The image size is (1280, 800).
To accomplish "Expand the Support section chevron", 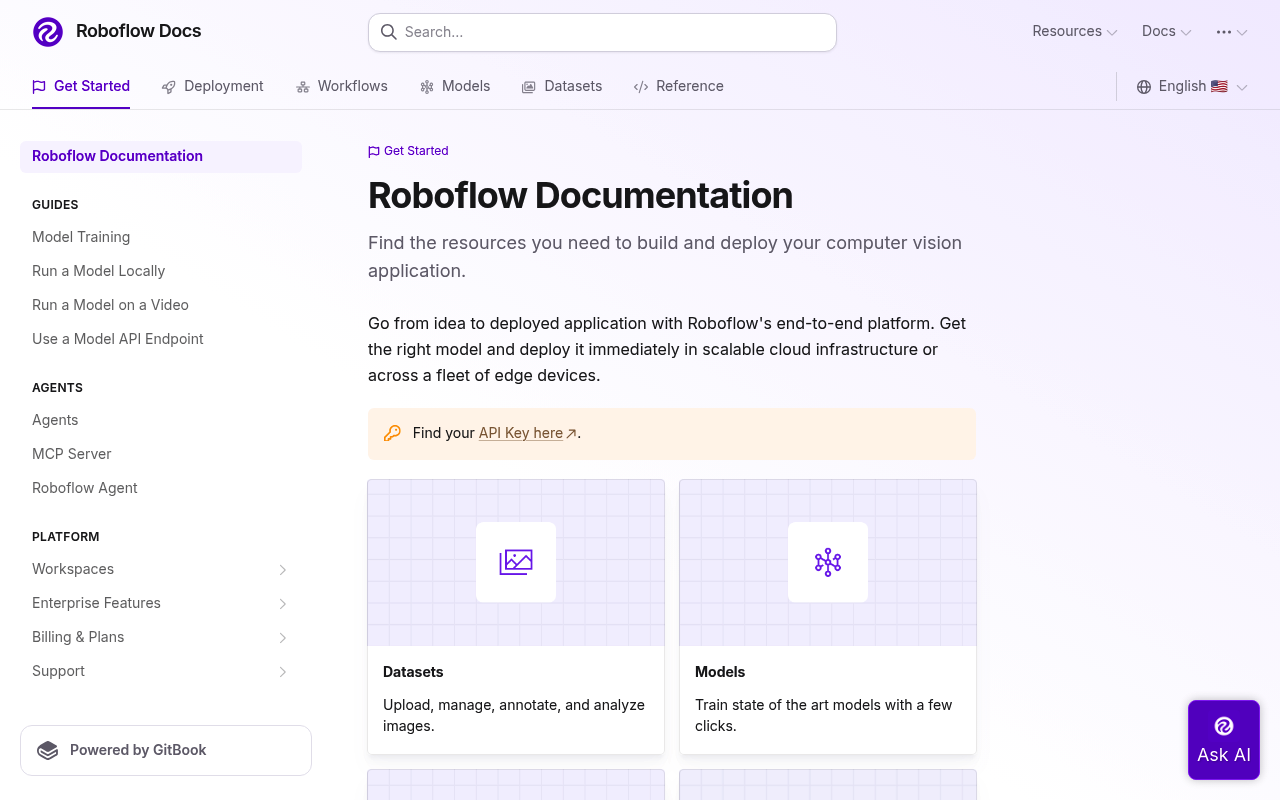I will coord(283,672).
